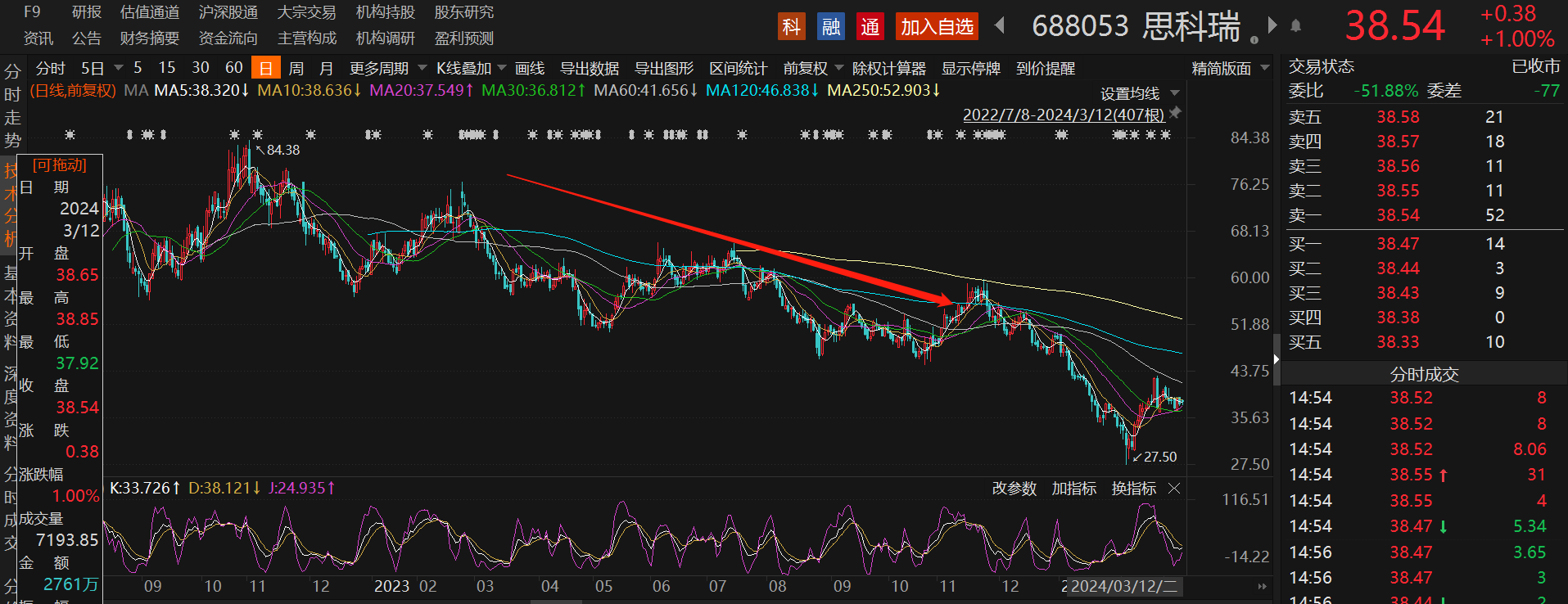Click 导出图形 to export the chart
Image resolution: width=1568 pixels, height=604 pixels.
point(664,69)
